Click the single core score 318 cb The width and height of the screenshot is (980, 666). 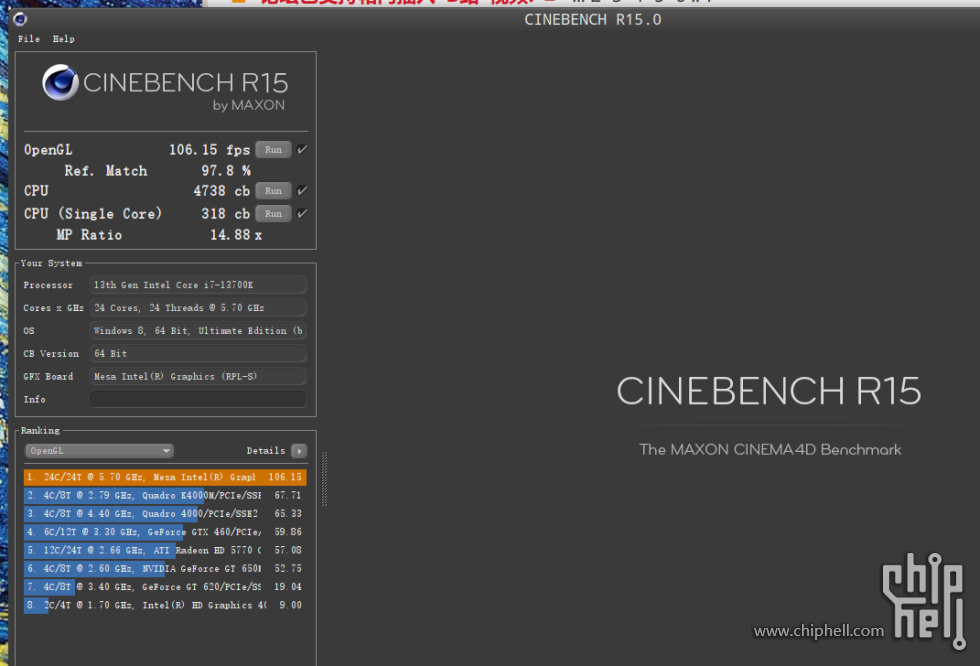[226, 214]
